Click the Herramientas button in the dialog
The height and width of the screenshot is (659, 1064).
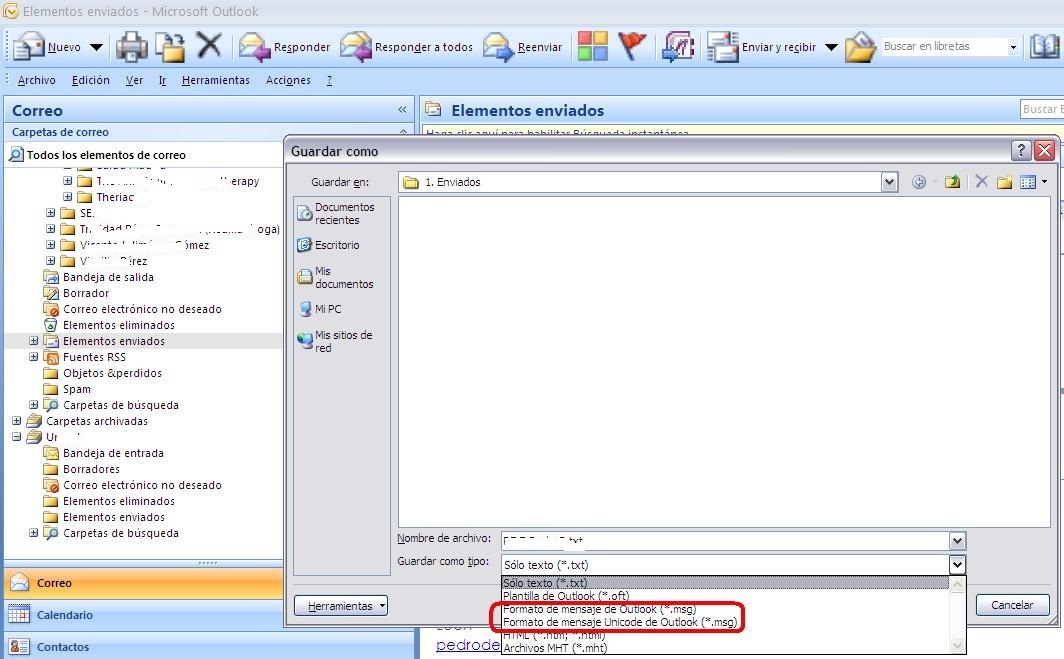(341, 606)
